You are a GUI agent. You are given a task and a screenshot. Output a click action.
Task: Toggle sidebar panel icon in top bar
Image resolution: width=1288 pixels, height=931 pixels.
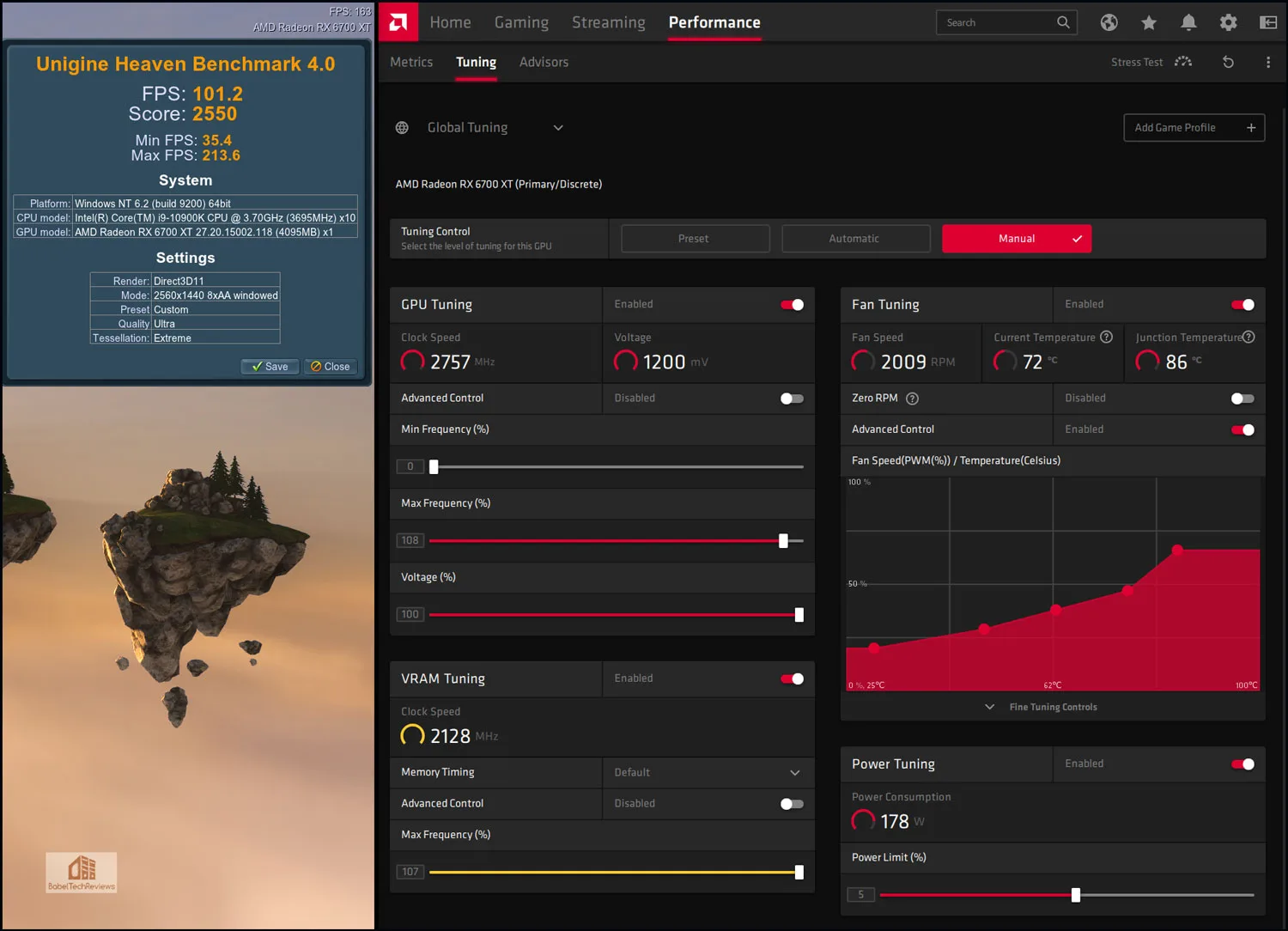pos(1268,22)
